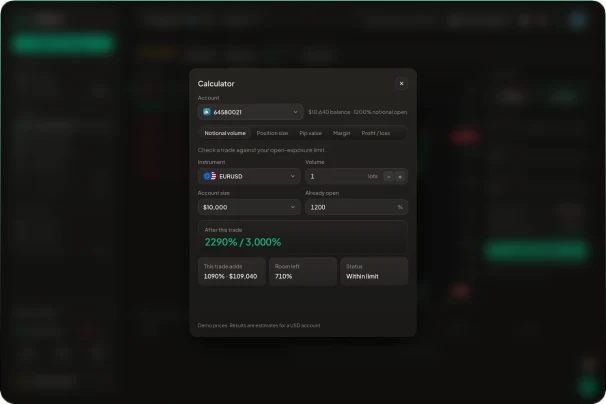Click the Within limit status text
The height and width of the screenshot is (404, 606).
pos(362,276)
